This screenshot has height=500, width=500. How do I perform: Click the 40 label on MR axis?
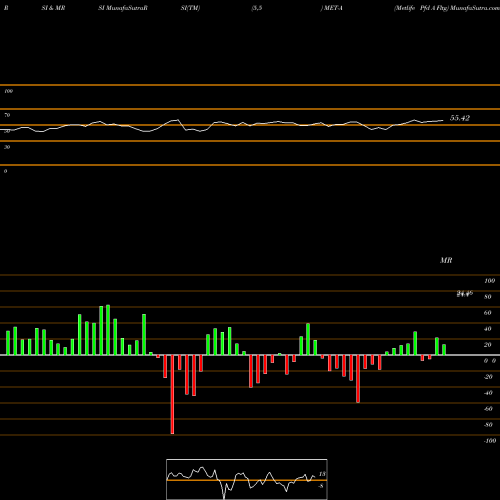point(488,329)
